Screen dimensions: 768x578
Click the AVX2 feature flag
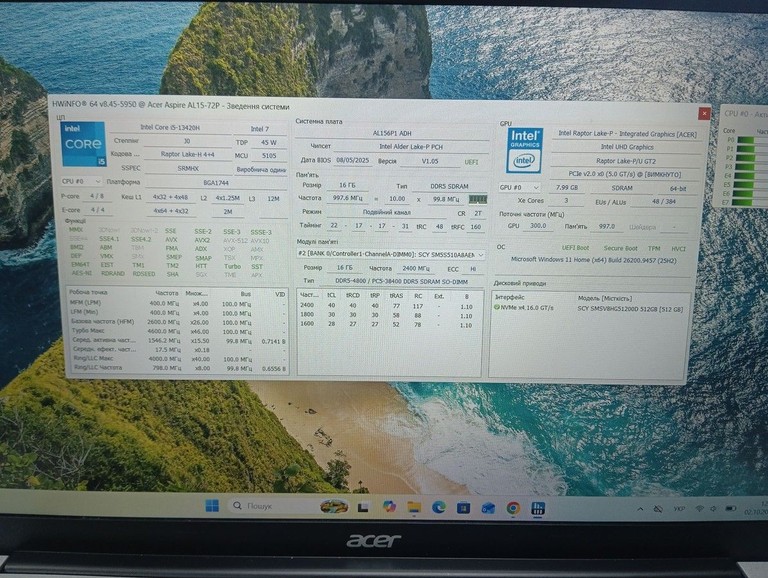point(202,240)
